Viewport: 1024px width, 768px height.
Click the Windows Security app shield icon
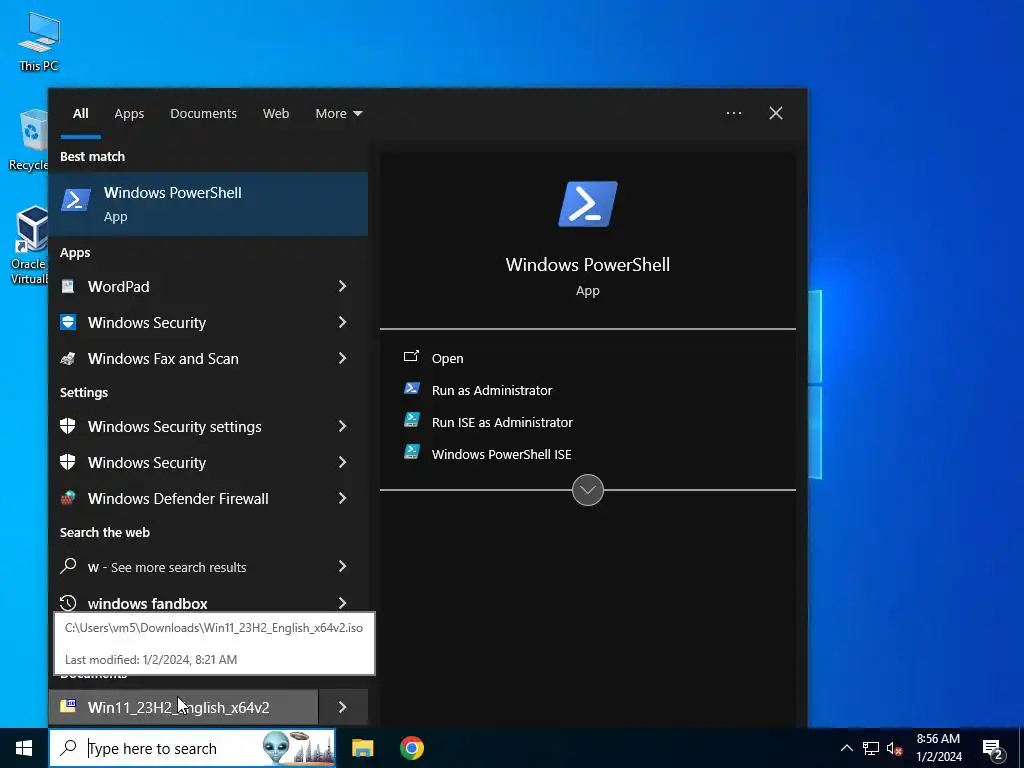point(68,322)
